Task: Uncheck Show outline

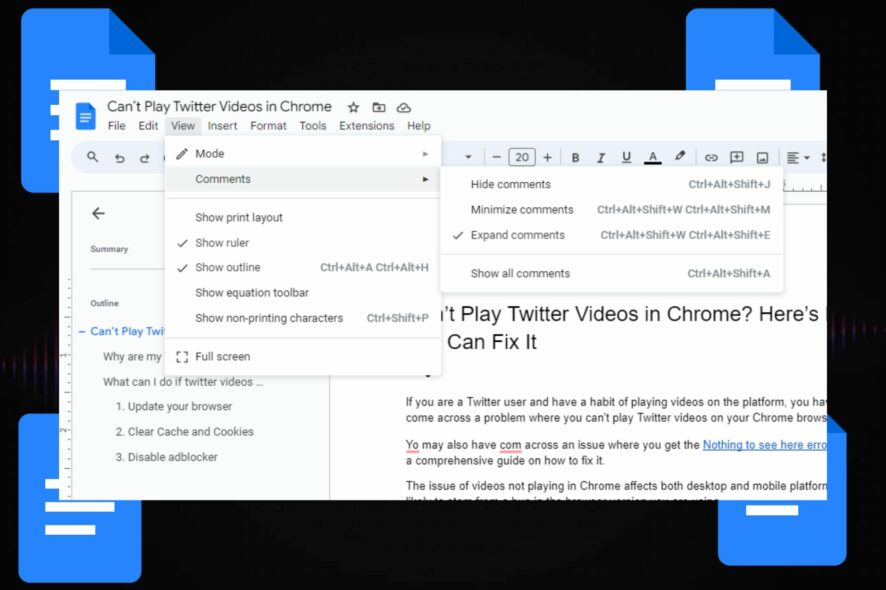Action: (x=303, y=267)
